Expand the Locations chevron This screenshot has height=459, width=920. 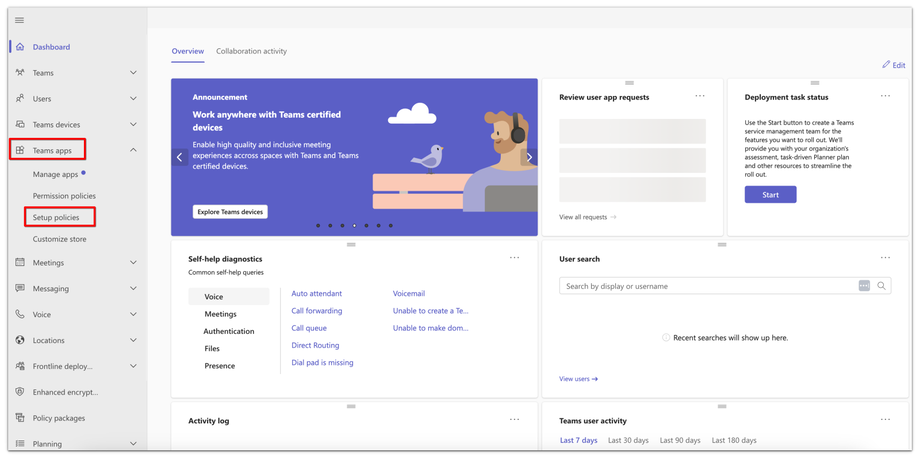(x=133, y=340)
